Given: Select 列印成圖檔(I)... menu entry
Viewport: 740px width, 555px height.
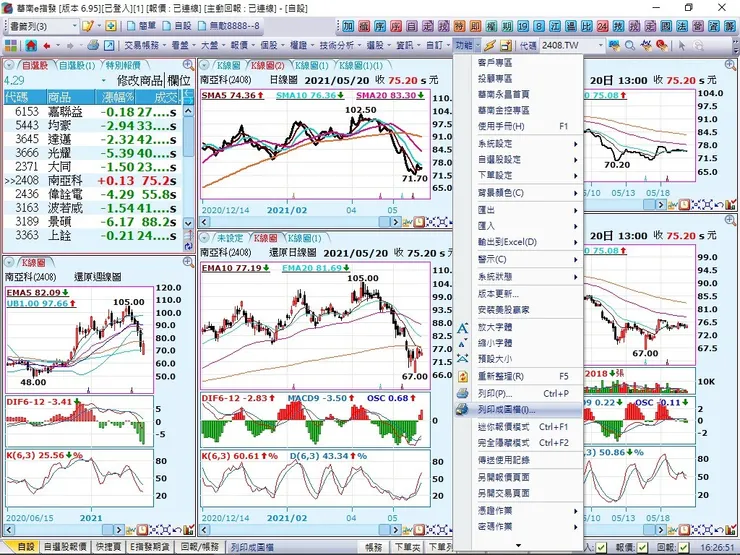Looking at the screenshot, I should click(518, 410).
